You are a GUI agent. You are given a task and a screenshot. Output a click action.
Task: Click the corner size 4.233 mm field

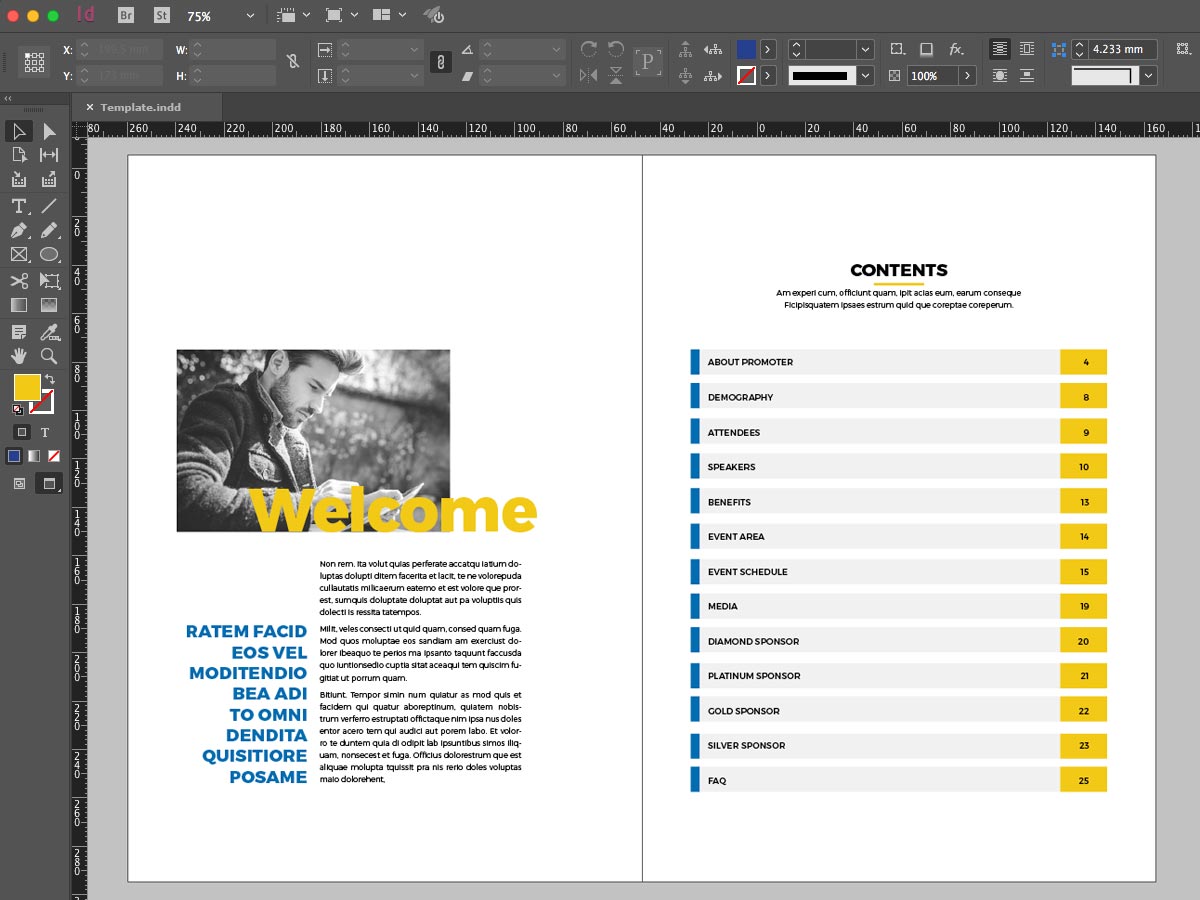(1123, 49)
